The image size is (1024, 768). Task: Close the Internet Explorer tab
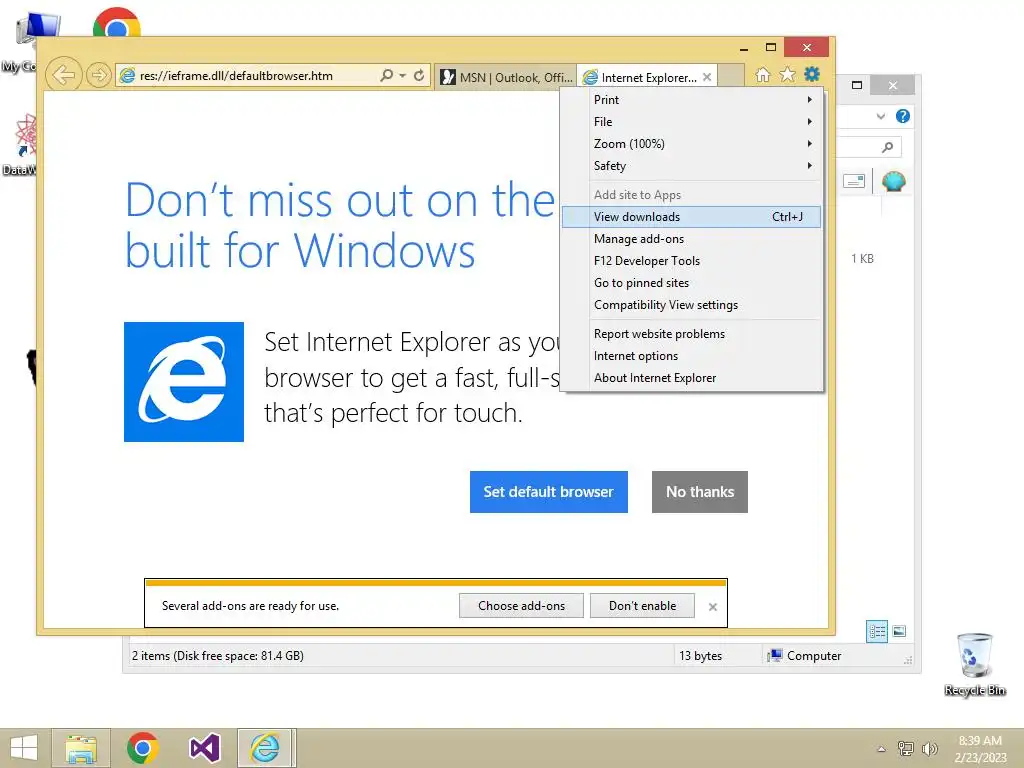707,77
